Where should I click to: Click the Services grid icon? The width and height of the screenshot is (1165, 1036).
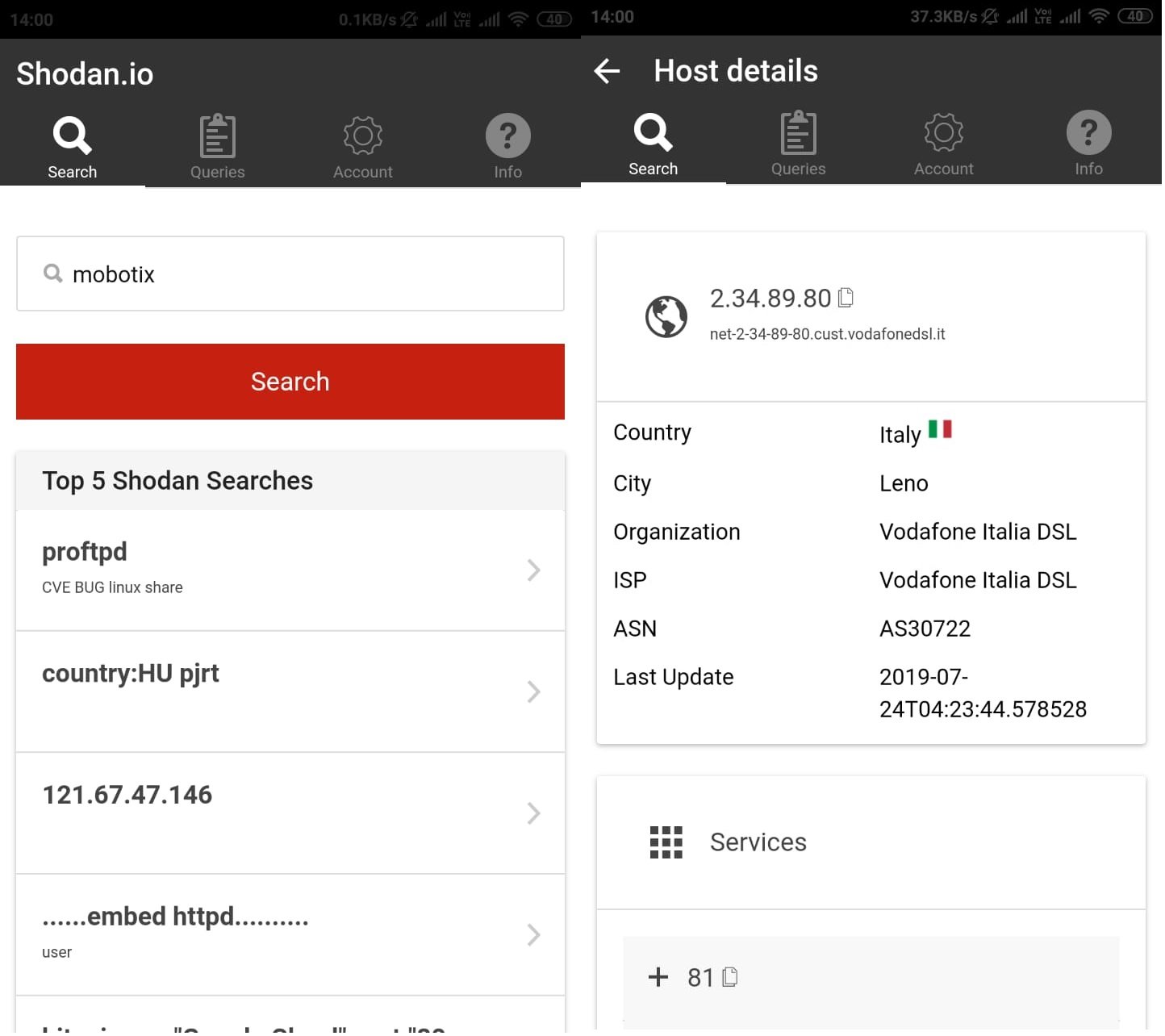(666, 842)
